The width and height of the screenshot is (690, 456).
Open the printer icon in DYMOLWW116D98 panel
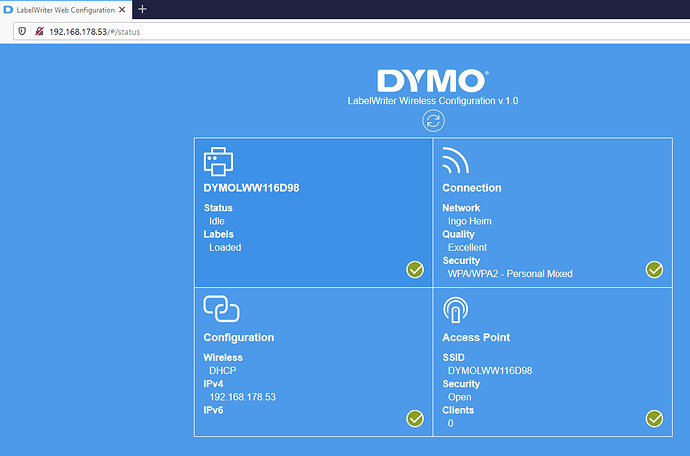[218, 162]
